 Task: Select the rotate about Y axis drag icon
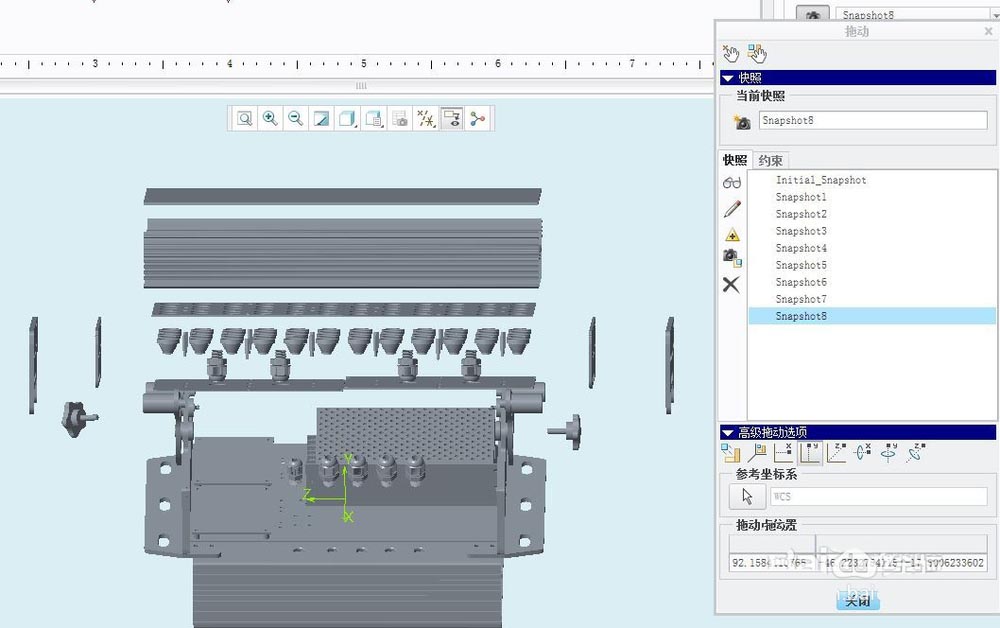point(887,453)
